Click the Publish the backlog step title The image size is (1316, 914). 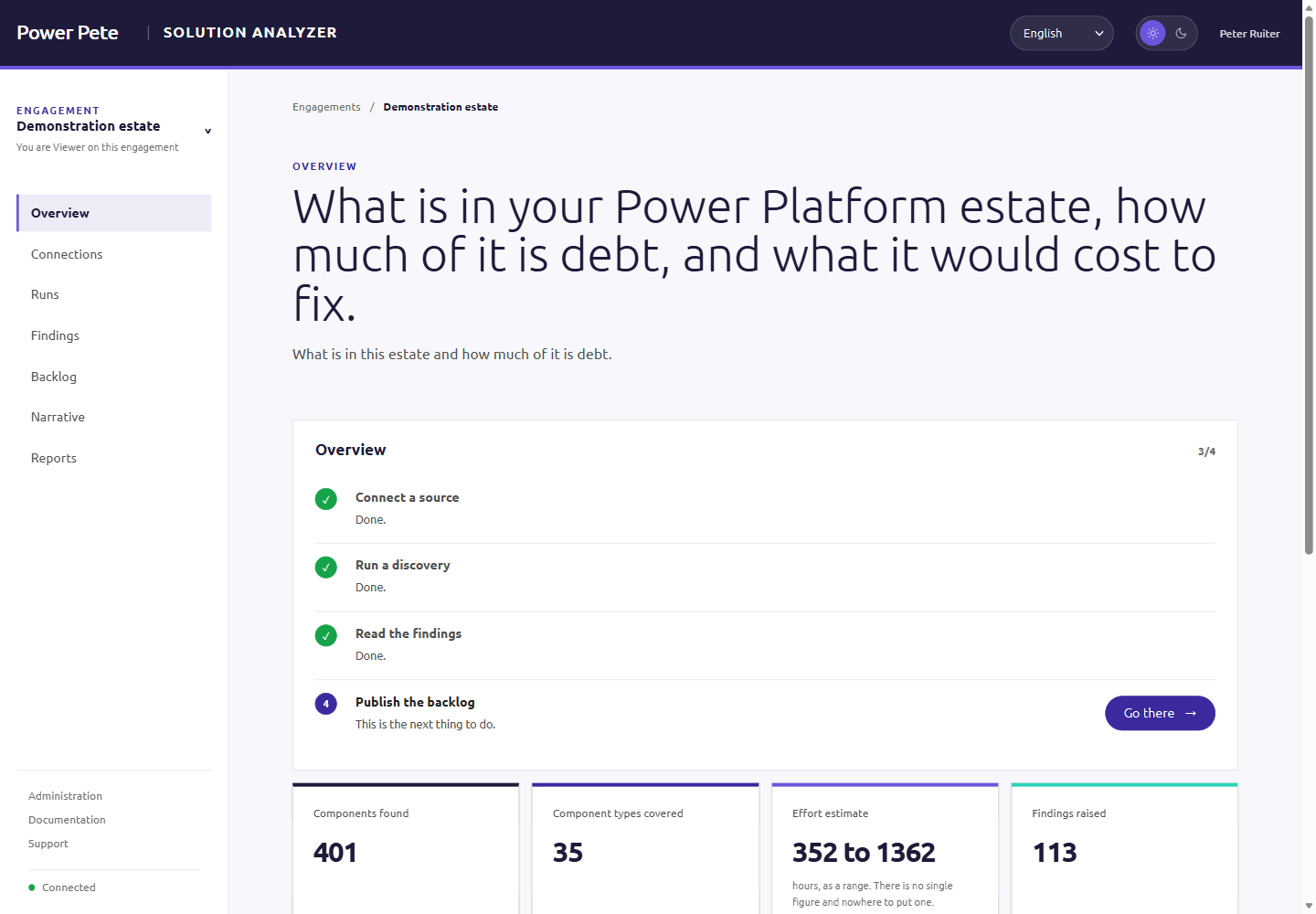(x=415, y=702)
